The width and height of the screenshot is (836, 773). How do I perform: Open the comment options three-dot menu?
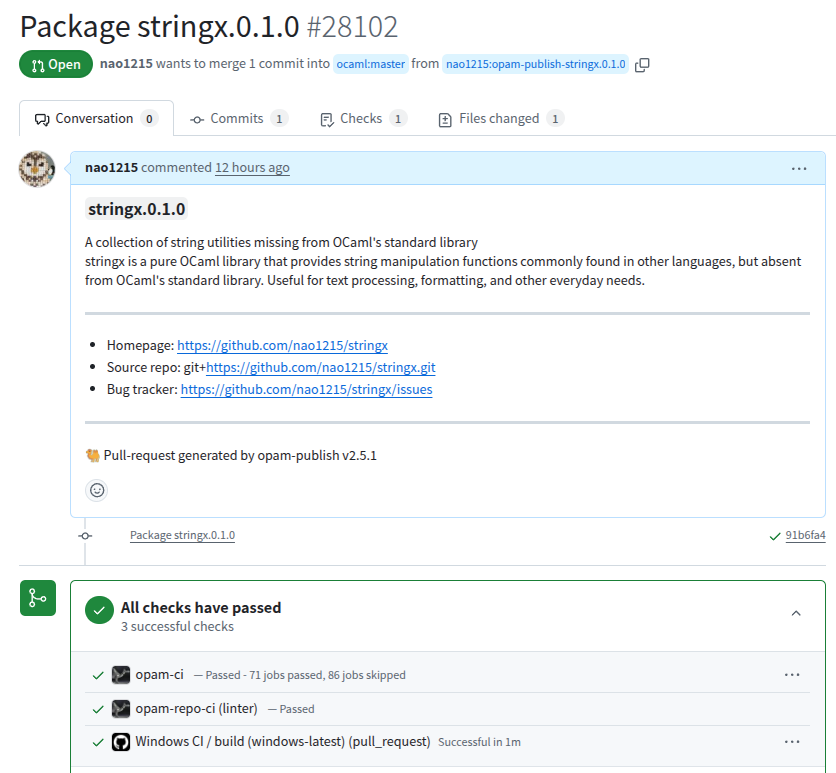click(x=798, y=169)
